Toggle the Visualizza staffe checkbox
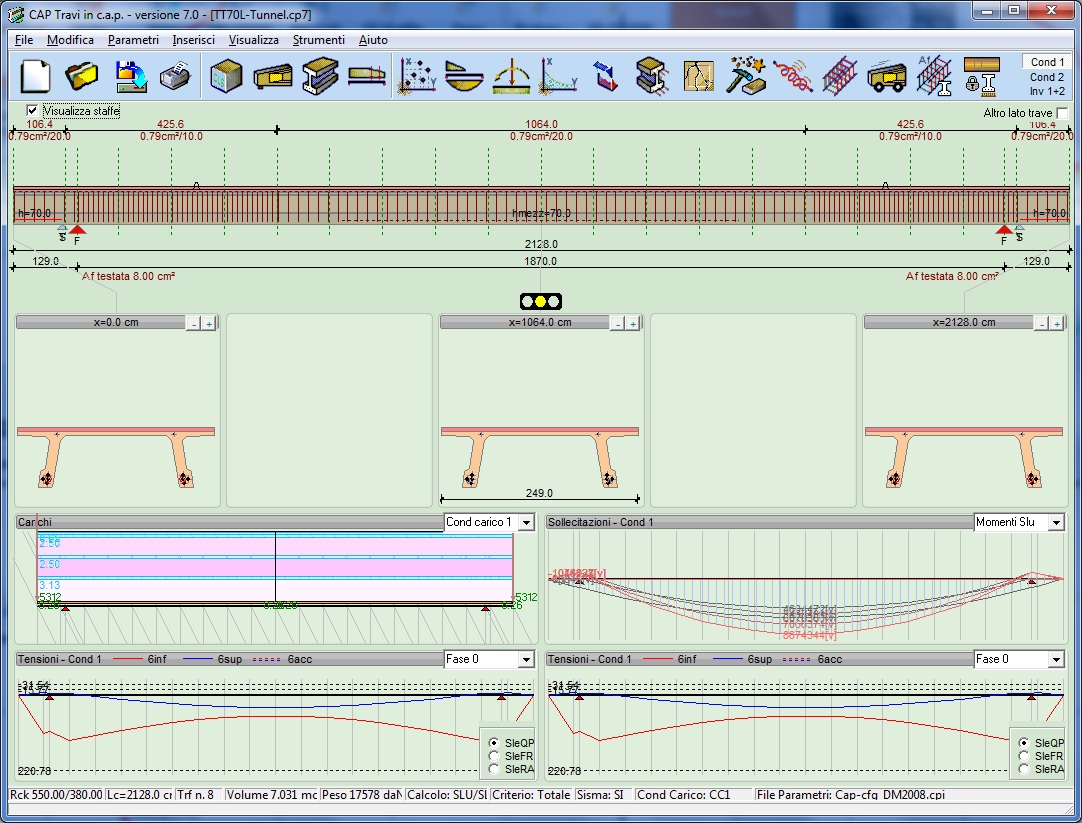 [x=32, y=110]
